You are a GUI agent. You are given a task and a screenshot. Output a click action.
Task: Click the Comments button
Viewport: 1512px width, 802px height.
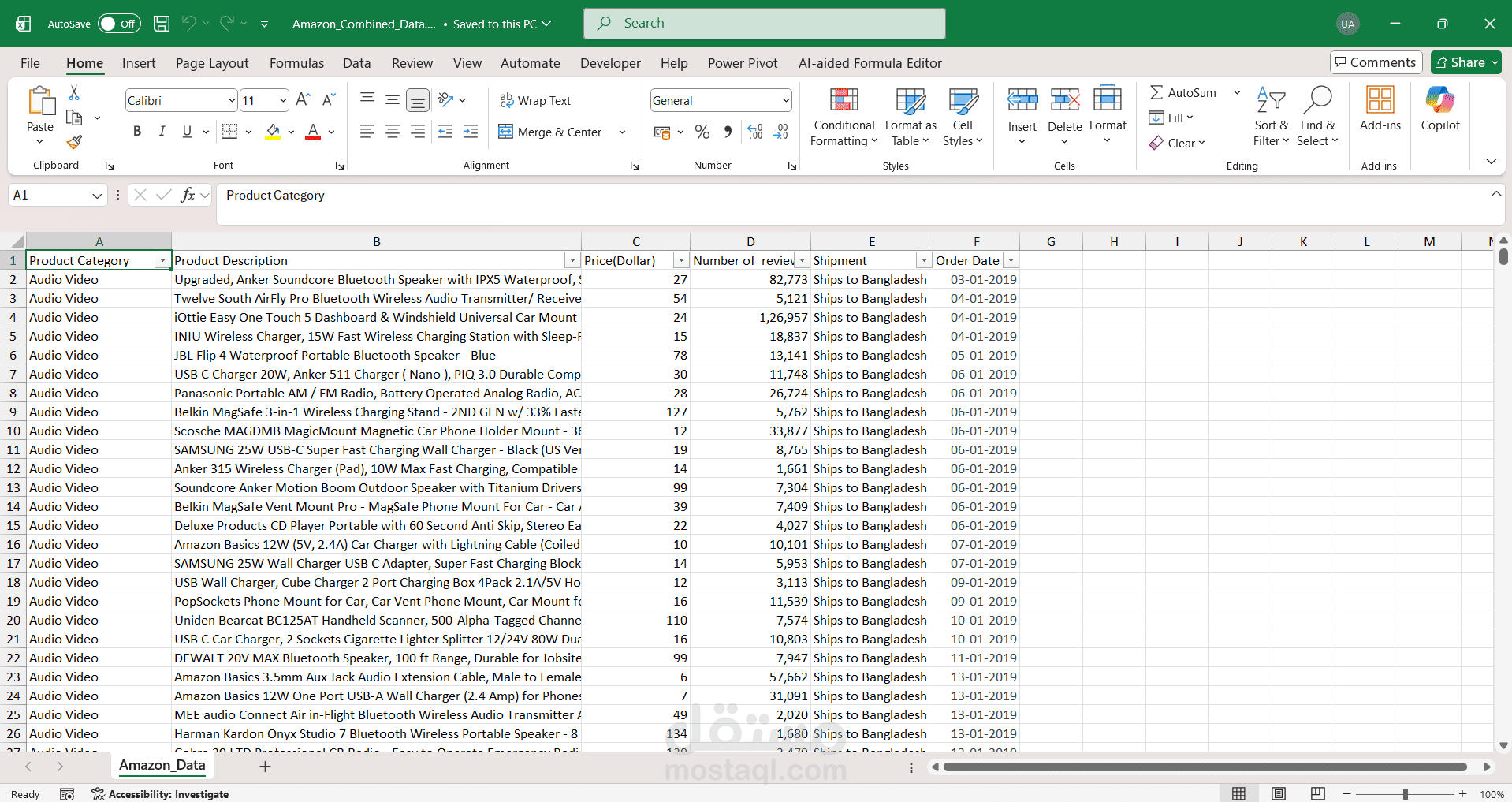1376,62
